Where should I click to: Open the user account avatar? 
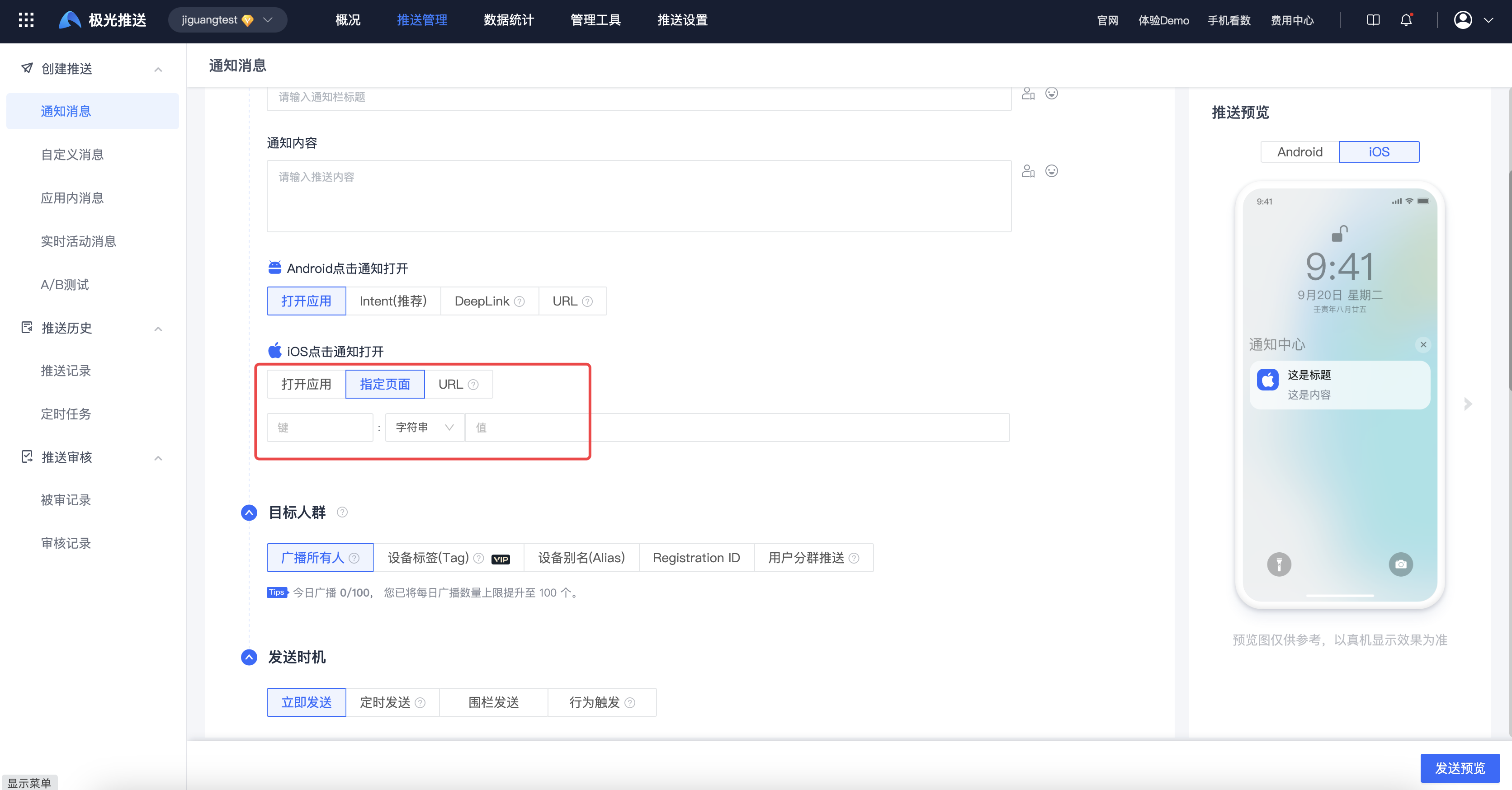pyautogui.click(x=1463, y=20)
